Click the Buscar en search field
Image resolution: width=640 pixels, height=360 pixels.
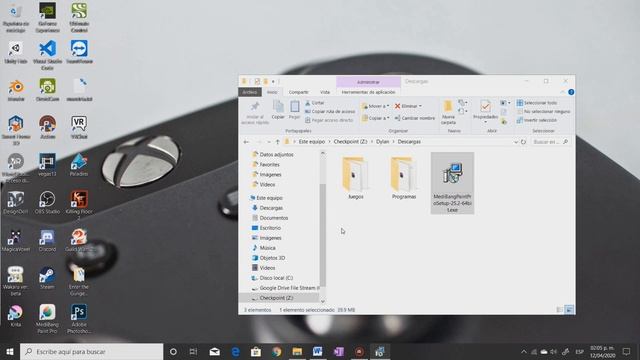tap(550, 142)
